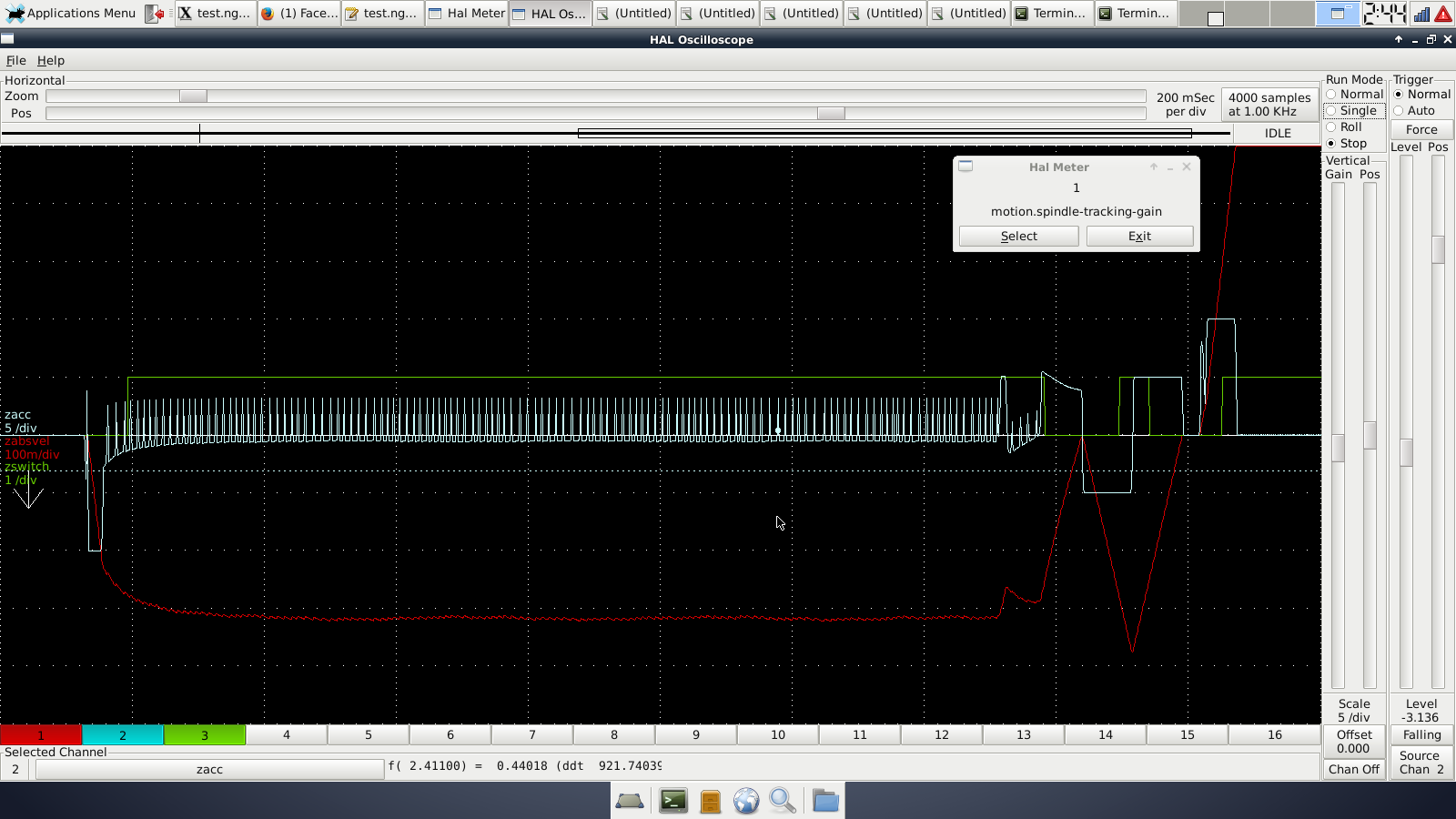Click the Chan Off button
The image size is (1456, 819).
[1354, 769]
